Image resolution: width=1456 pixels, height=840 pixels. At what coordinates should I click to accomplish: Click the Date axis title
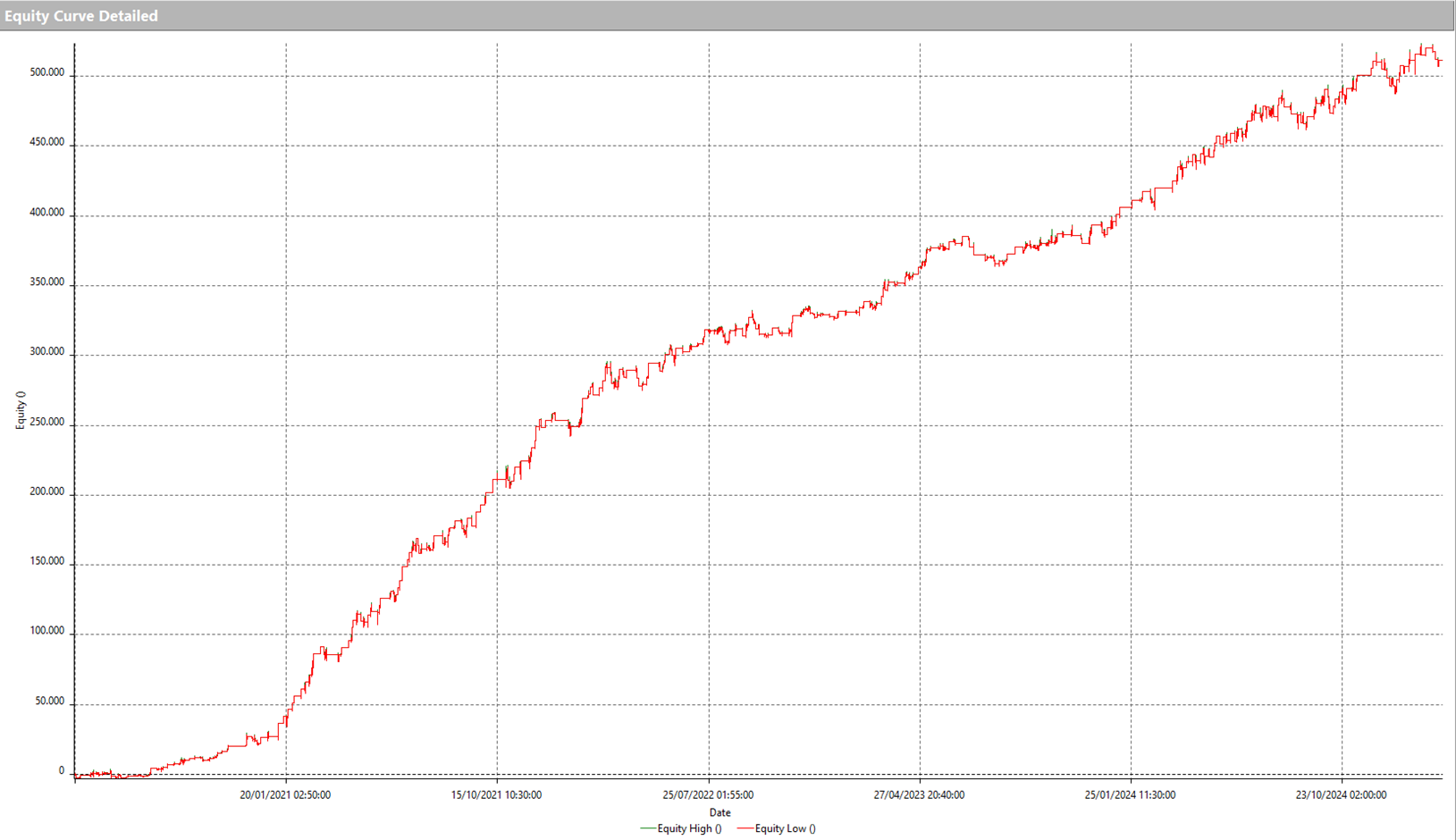point(720,812)
